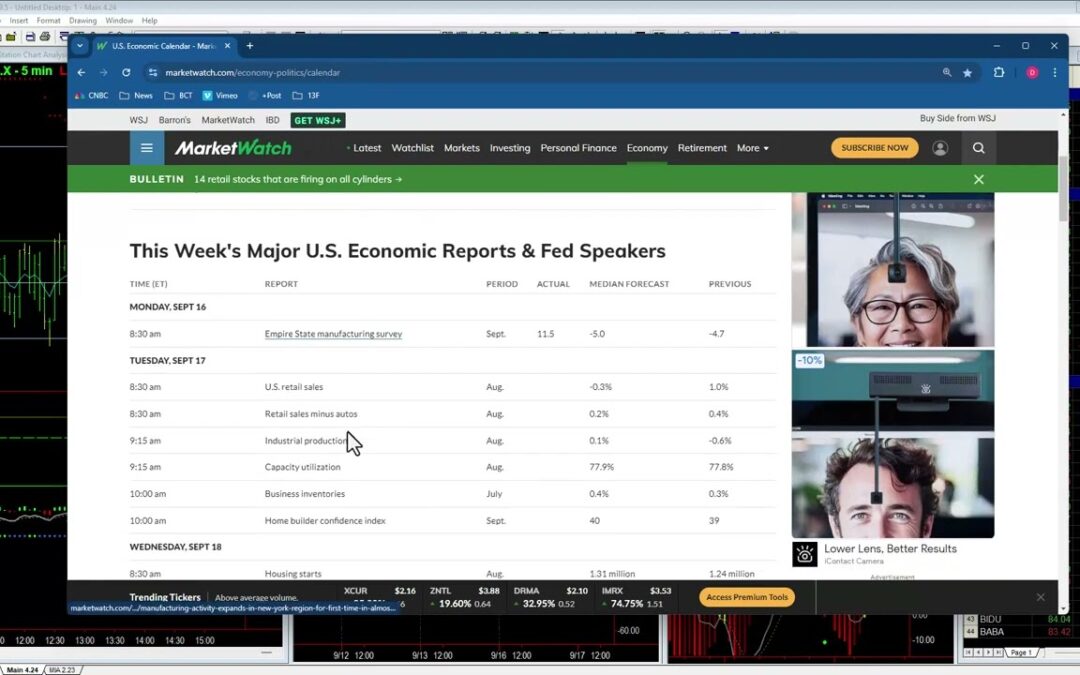The image size is (1080, 675).
Task: Open the tab search dropdown arrow
Action: [x=81, y=46]
